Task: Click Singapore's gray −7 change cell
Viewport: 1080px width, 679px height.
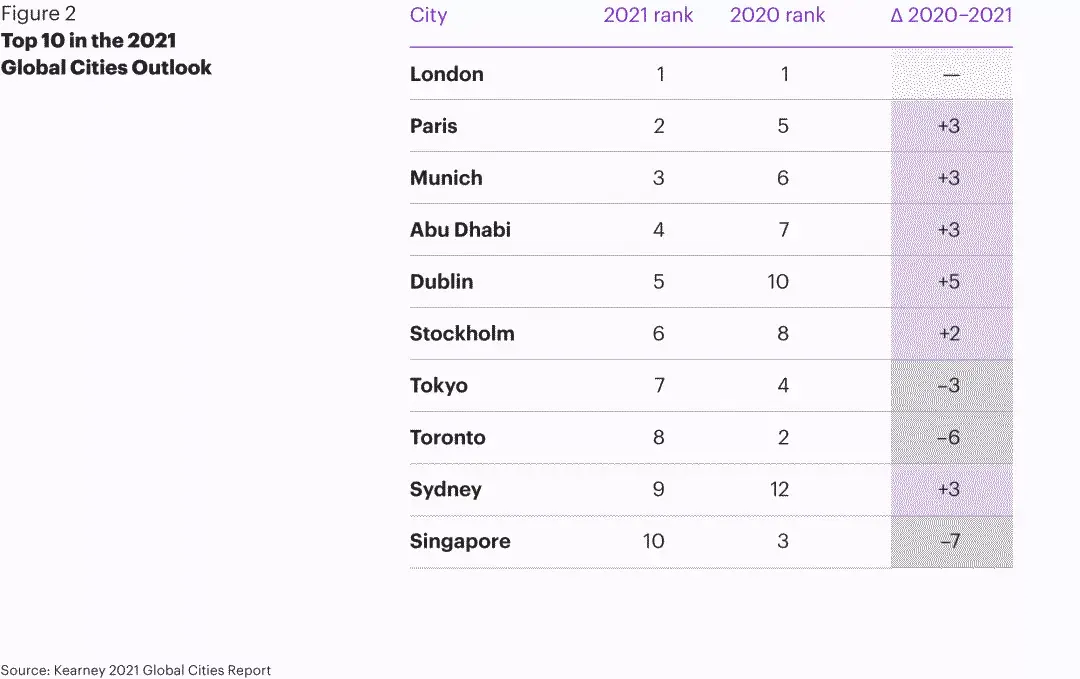Action: click(951, 541)
